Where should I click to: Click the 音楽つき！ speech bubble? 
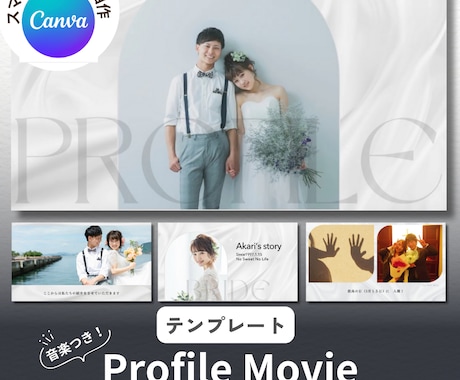74,348
